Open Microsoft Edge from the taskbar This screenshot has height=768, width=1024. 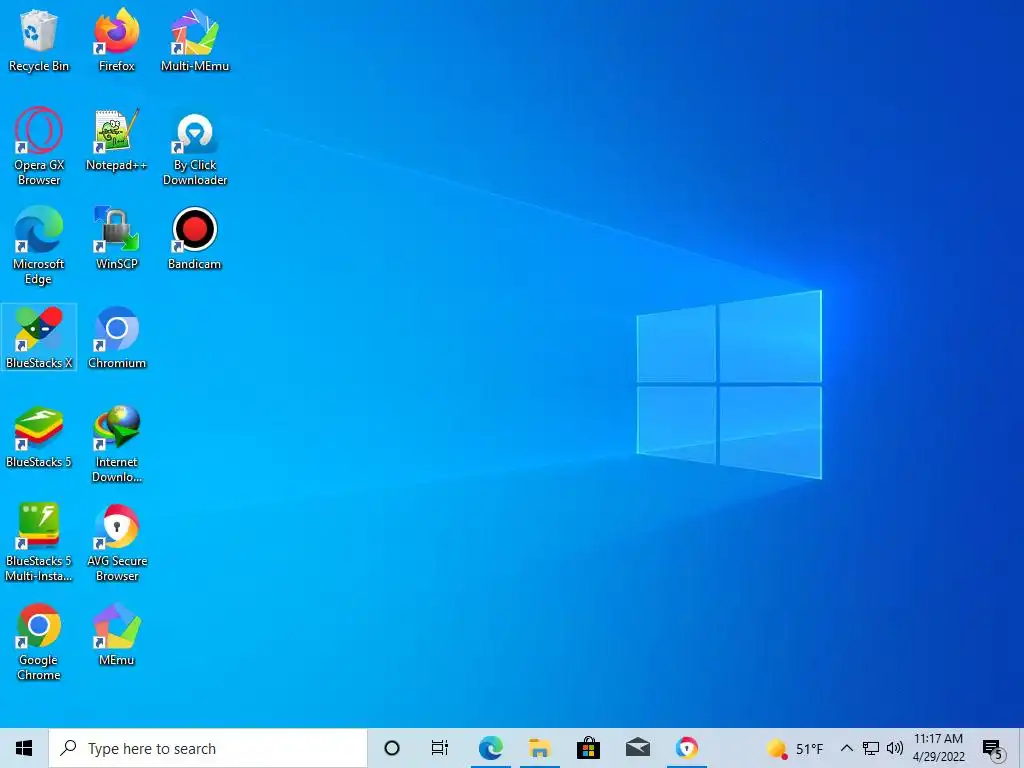(490, 748)
